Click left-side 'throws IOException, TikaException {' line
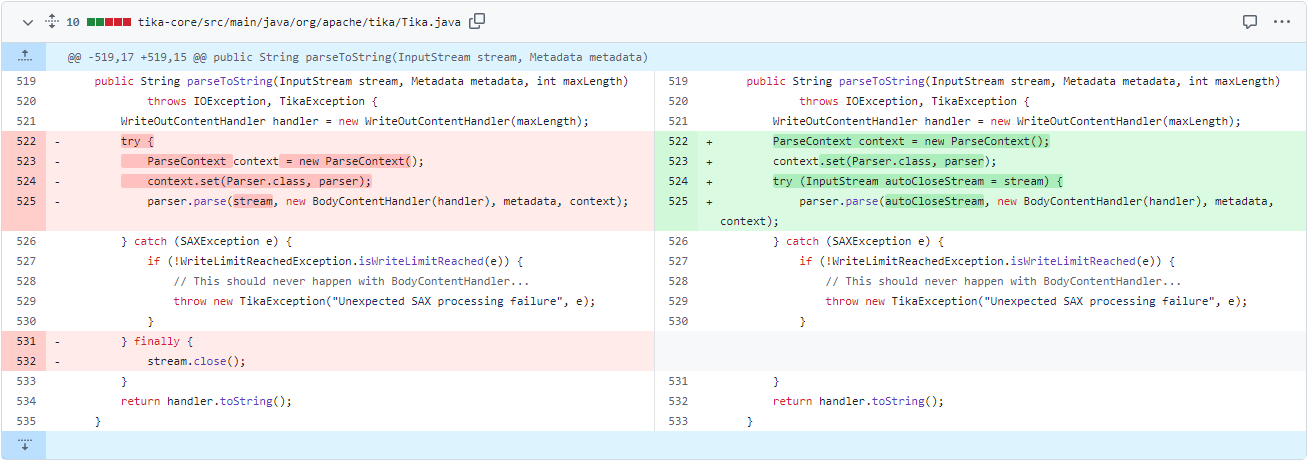The height and width of the screenshot is (462, 1311). tap(262, 101)
